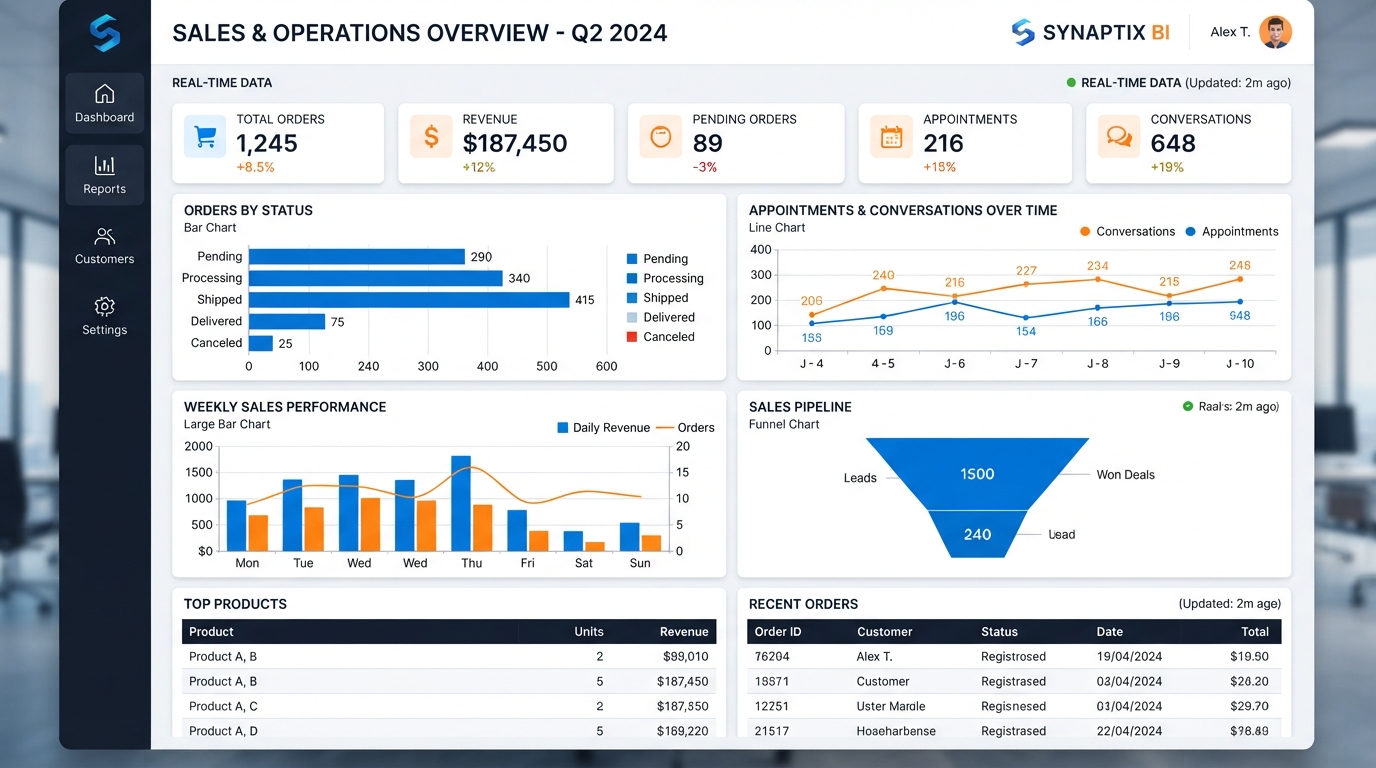
Task: Click the chat bubbles icon on Conversations card
Action: click(x=1119, y=137)
